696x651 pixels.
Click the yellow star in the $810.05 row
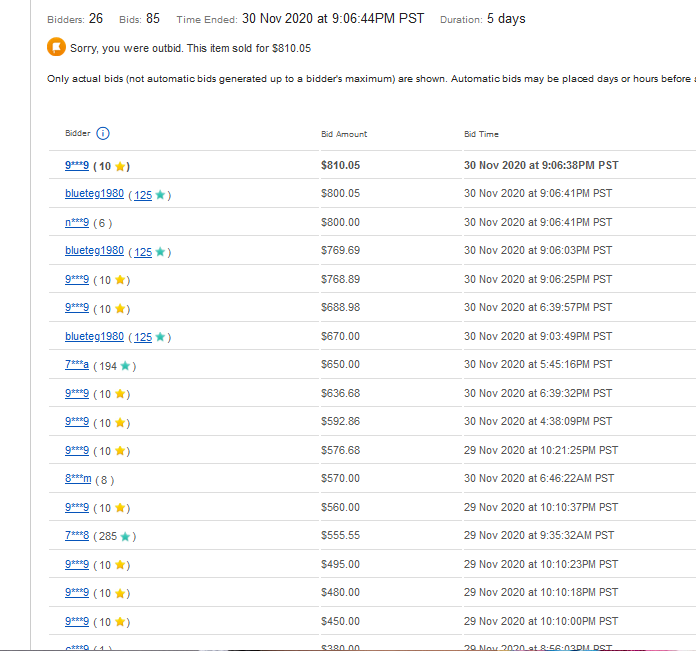[x=120, y=166]
